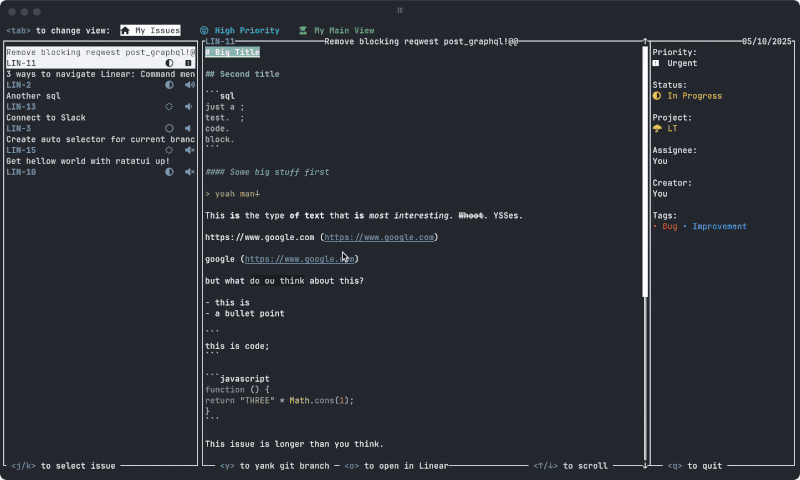
Task: Click the highlighted '# Big Title' heading
Action: coord(233,52)
